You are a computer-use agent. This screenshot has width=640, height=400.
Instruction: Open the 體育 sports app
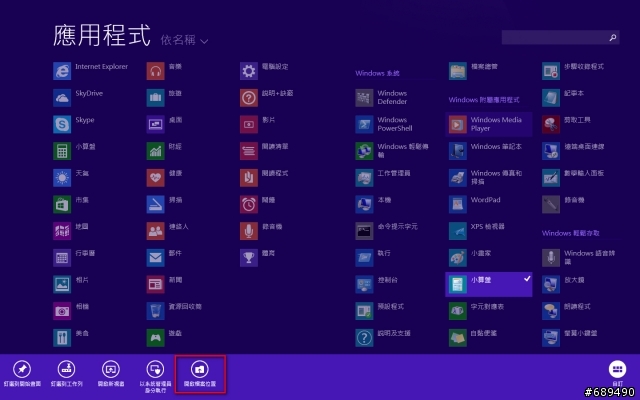[258, 258]
